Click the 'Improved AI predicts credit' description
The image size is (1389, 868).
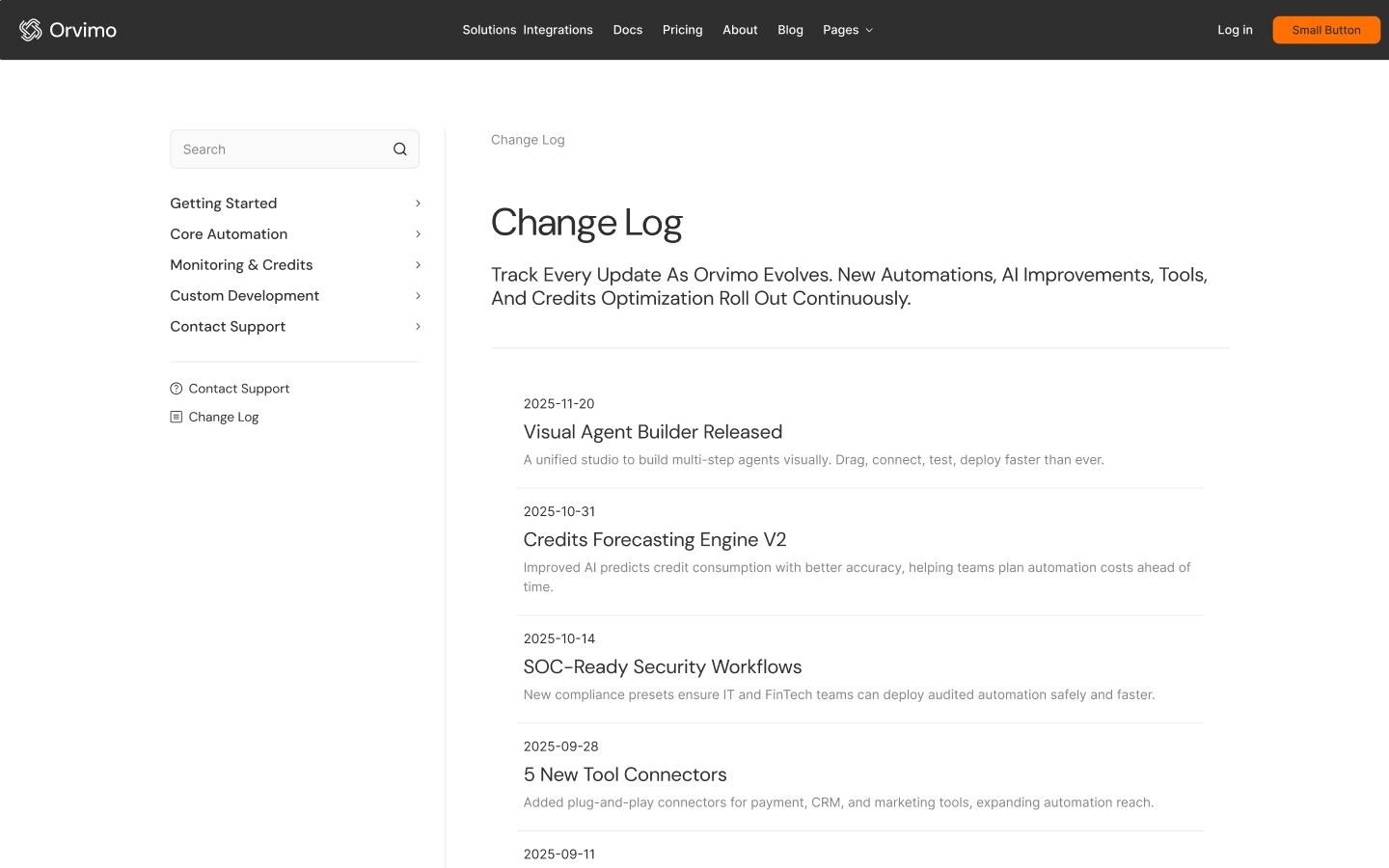tap(858, 577)
